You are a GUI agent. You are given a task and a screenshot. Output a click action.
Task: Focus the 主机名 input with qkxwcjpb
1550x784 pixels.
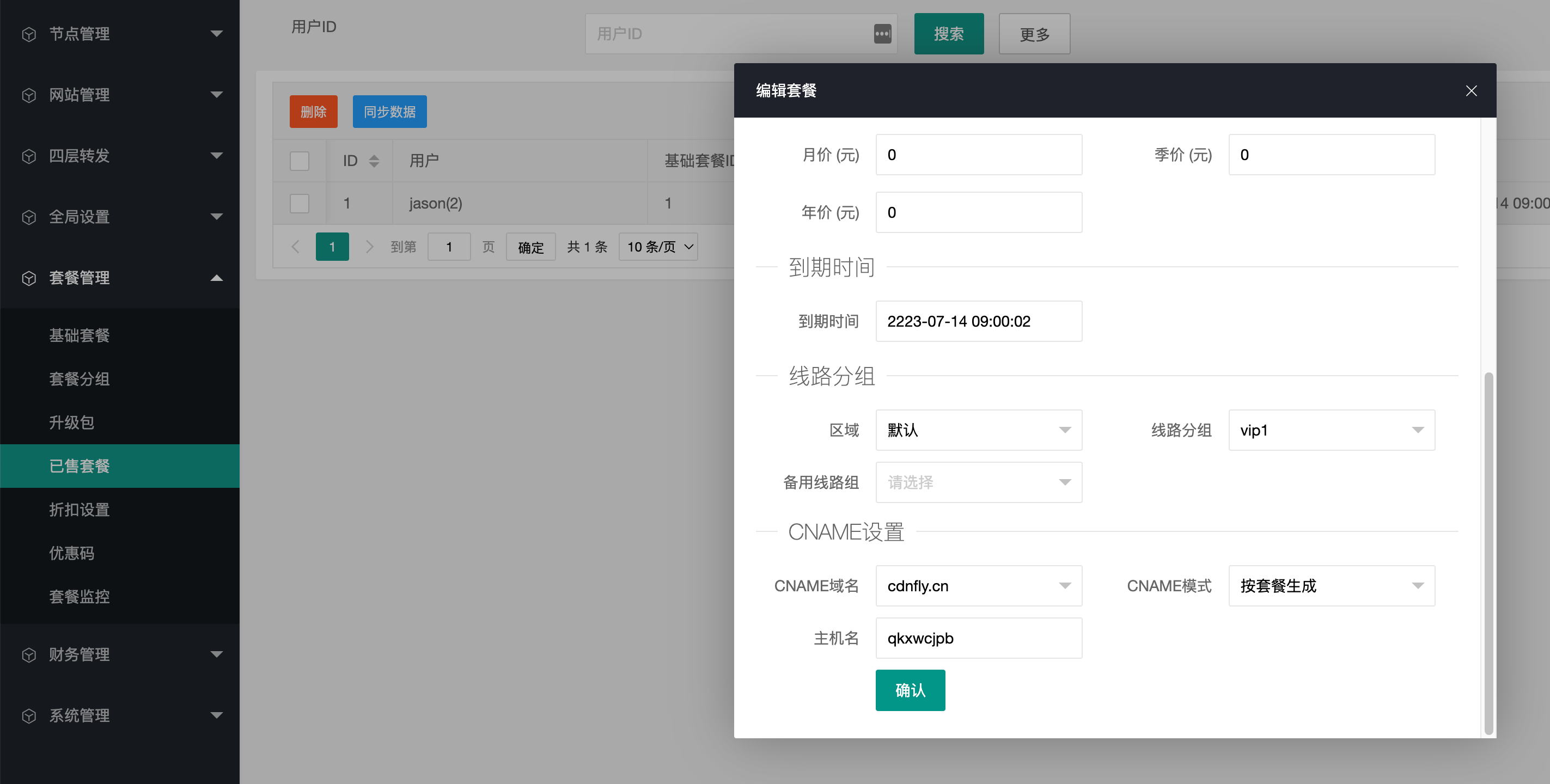point(978,639)
